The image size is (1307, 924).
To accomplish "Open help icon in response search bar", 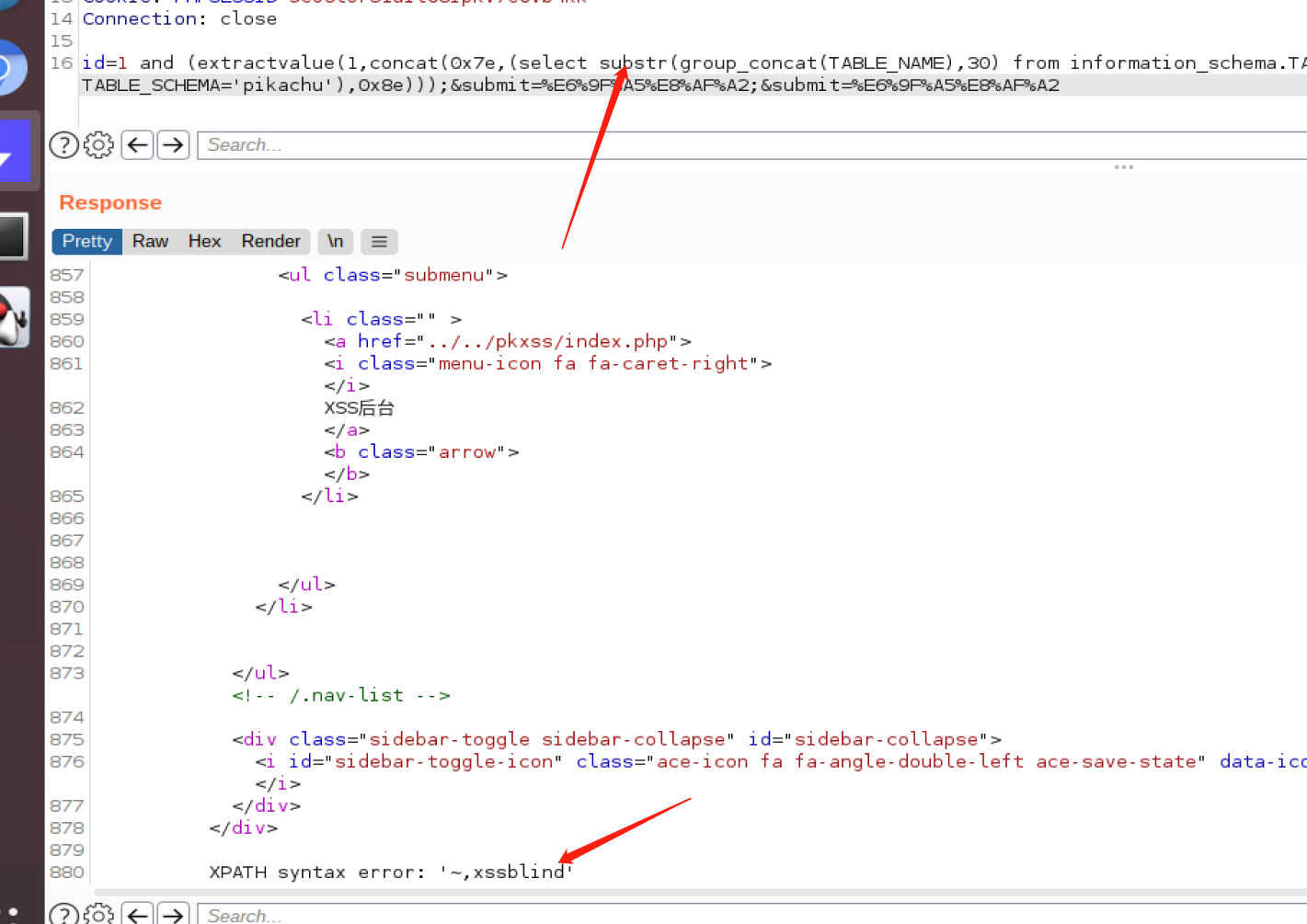I will (x=63, y=915).
